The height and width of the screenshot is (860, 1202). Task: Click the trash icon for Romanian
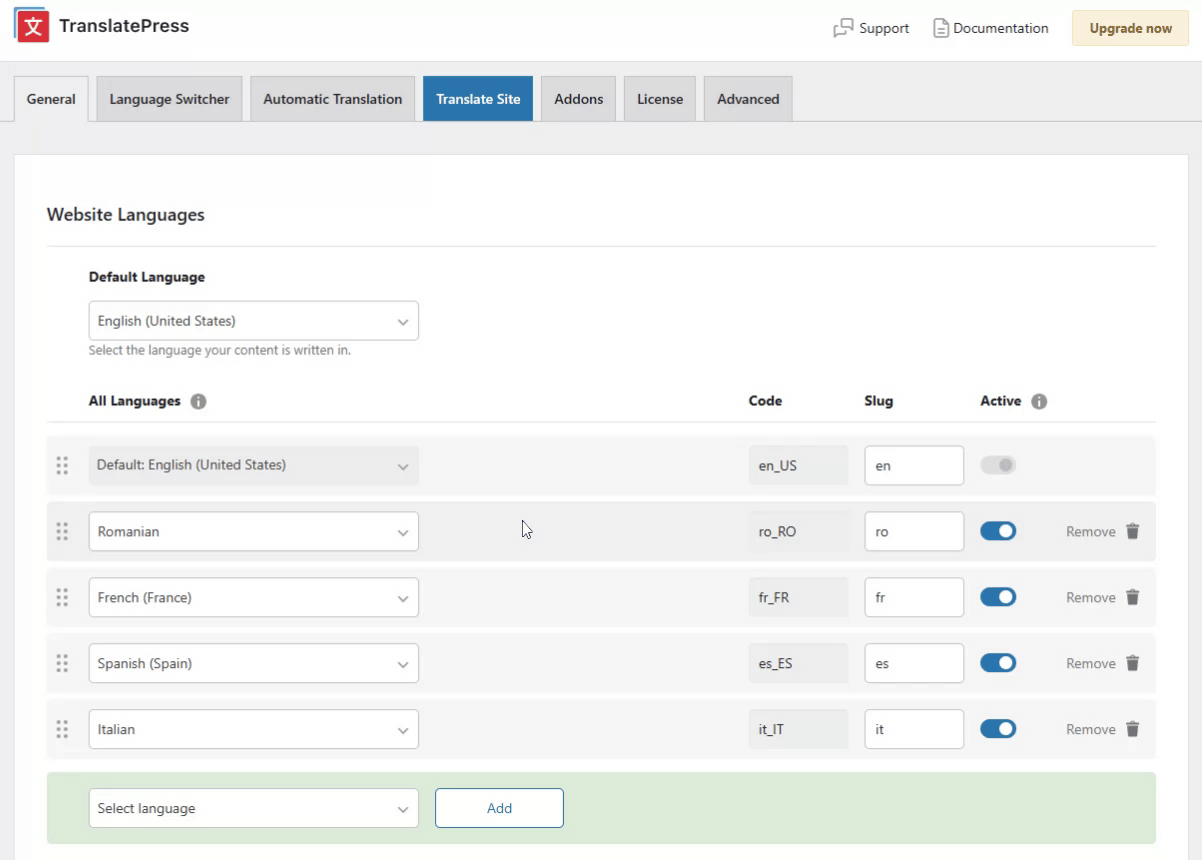point(1132,532)
